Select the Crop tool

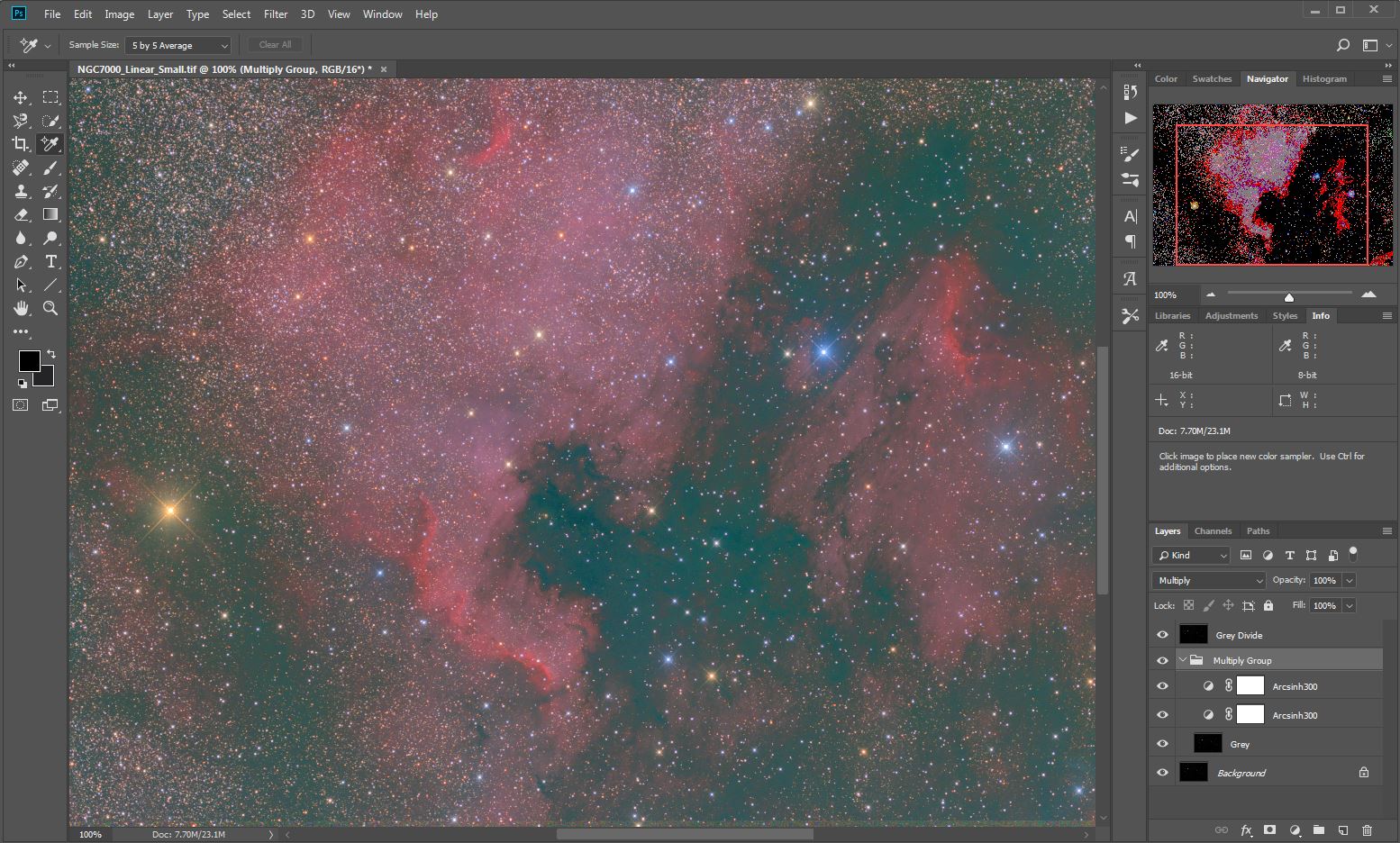[x=21, y=144]
